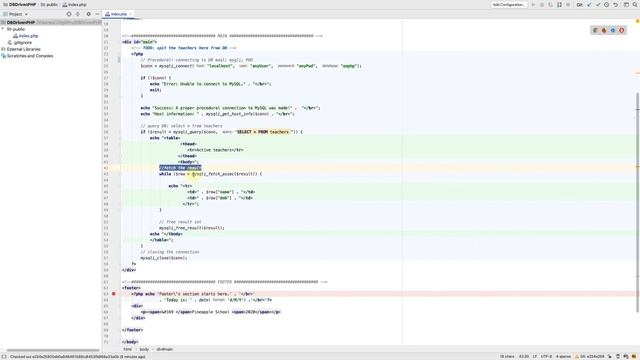Open the Git branch widget in status bar

592,357
